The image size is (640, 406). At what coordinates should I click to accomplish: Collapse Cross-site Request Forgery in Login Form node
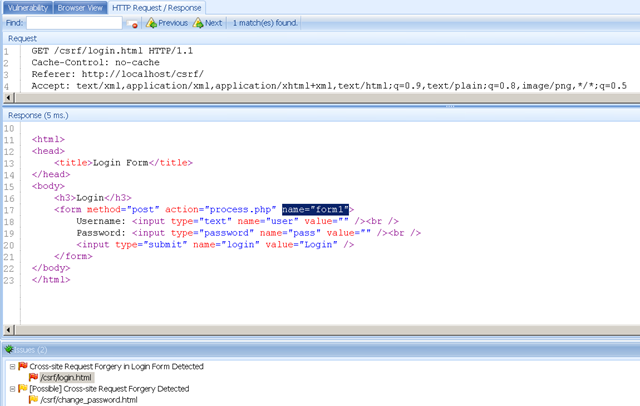pos(12,366)
